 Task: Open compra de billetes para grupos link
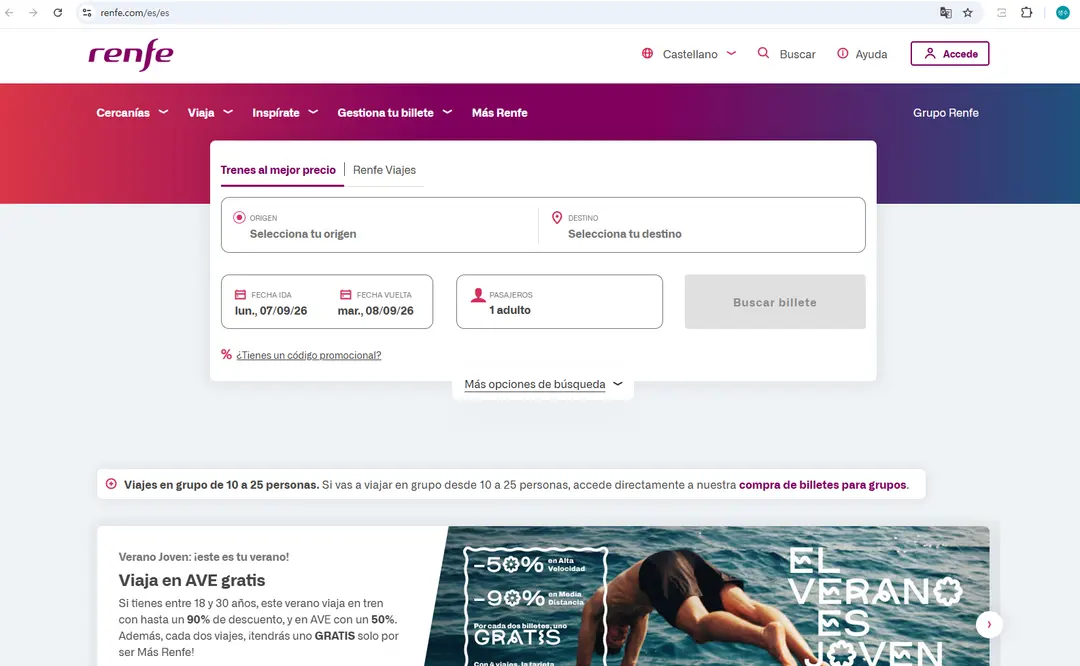click(822, 485)
